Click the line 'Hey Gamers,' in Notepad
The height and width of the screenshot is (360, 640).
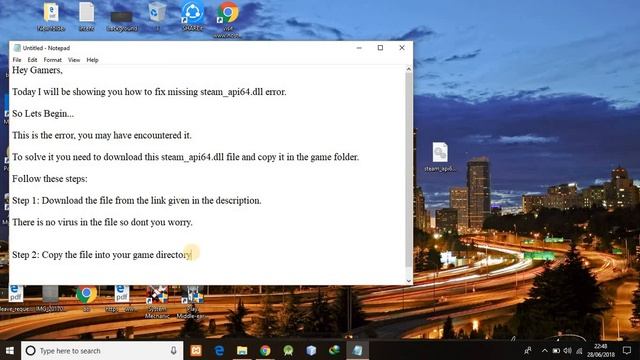tap(37, 70)
